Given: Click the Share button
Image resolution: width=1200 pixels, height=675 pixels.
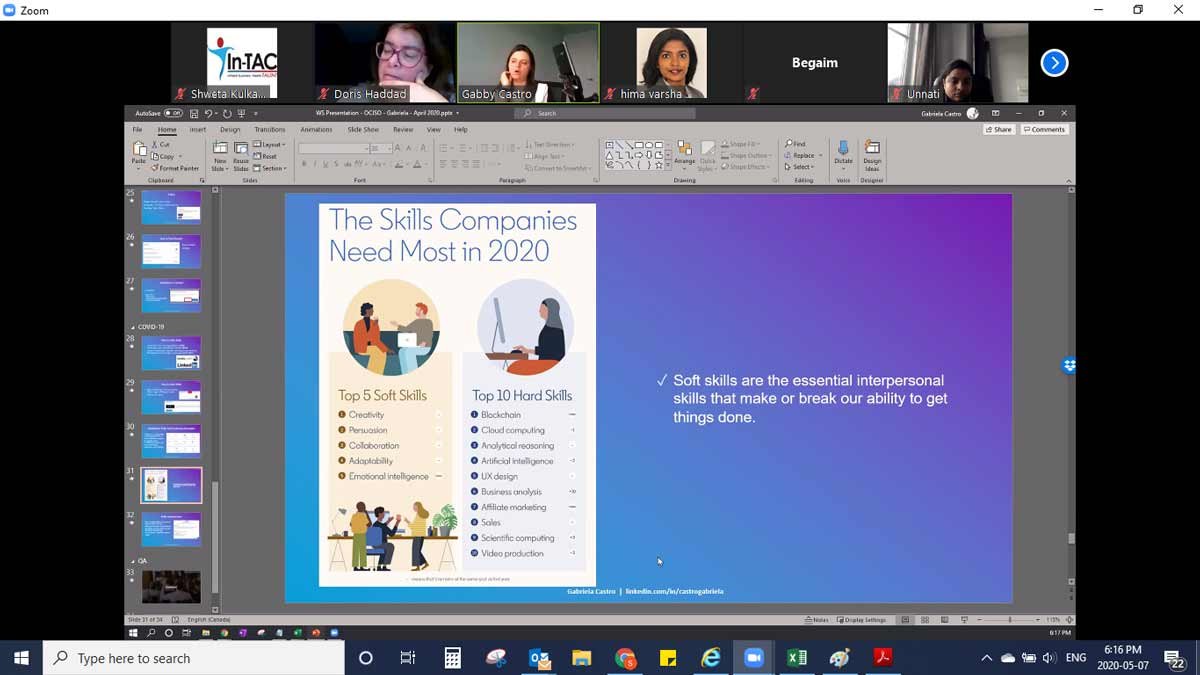Looking at the screenshot, I should 998,130.
